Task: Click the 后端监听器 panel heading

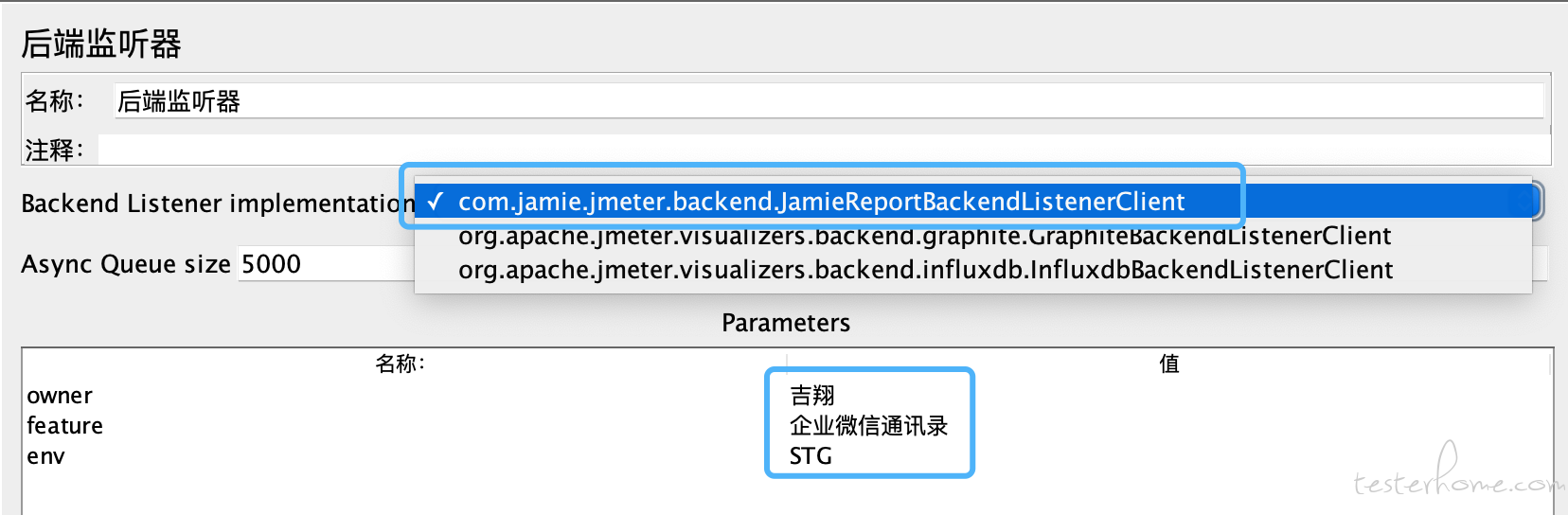Action: (101, 44)
